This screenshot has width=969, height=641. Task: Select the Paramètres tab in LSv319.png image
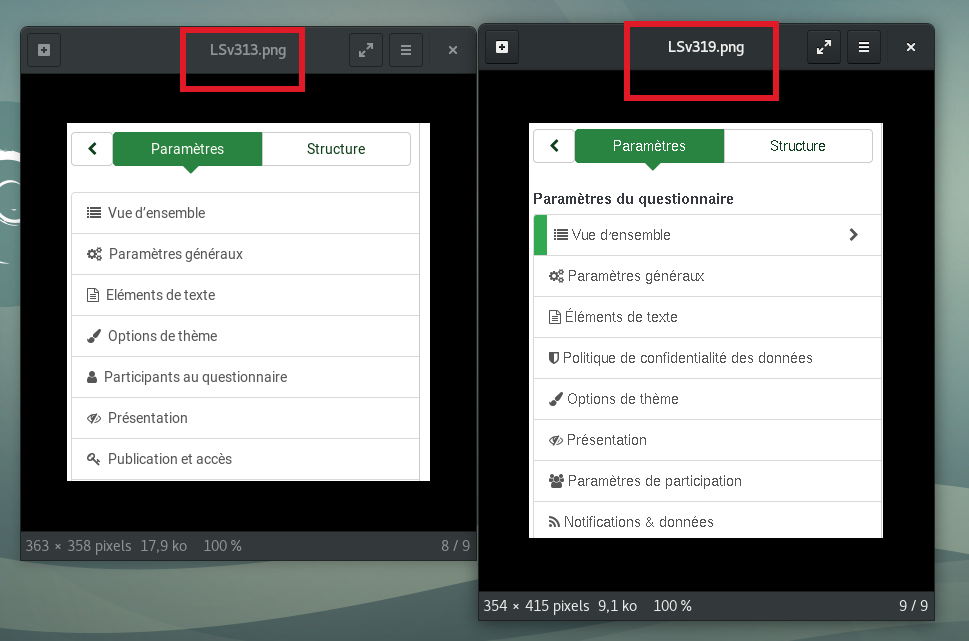point(649,146)
